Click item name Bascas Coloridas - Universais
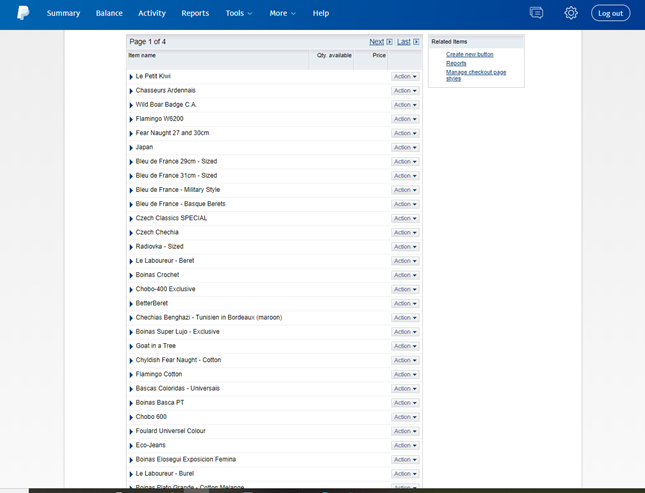This screenshot has width=645, height=493. click(178, 388)
